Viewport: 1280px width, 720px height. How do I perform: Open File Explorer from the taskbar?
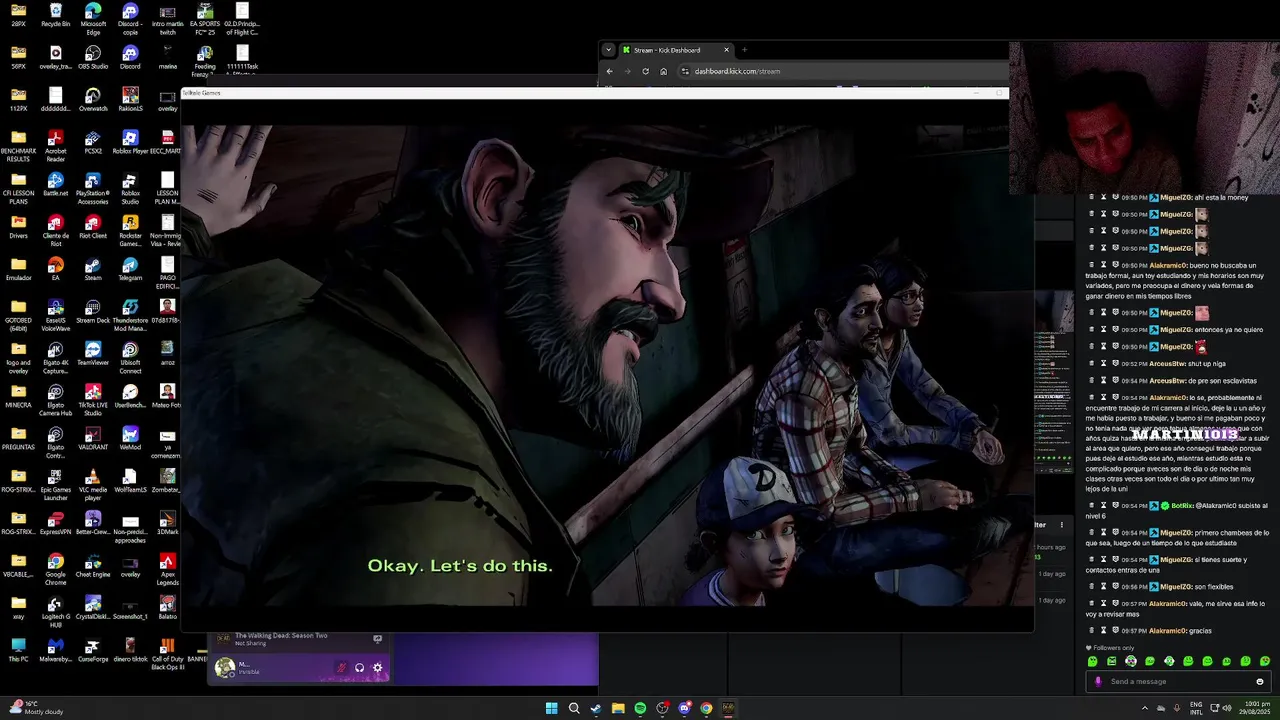coord(618,708)
